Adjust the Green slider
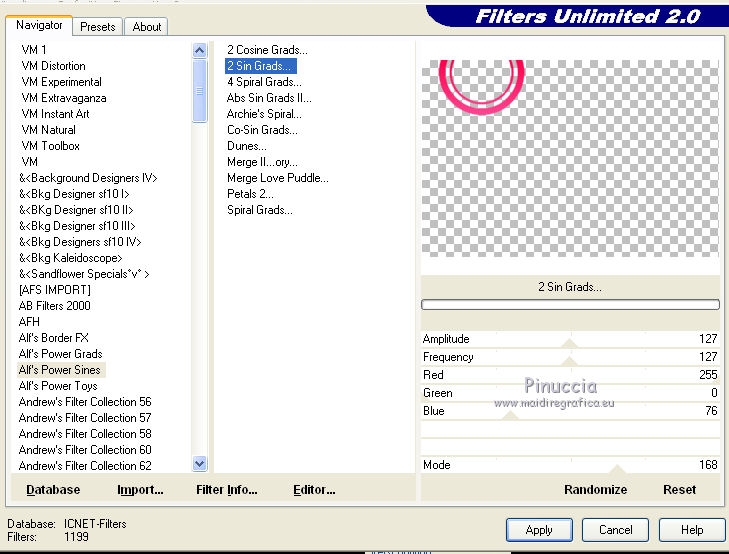This screenshot has width=729, height=554. [x=570, y=394]
